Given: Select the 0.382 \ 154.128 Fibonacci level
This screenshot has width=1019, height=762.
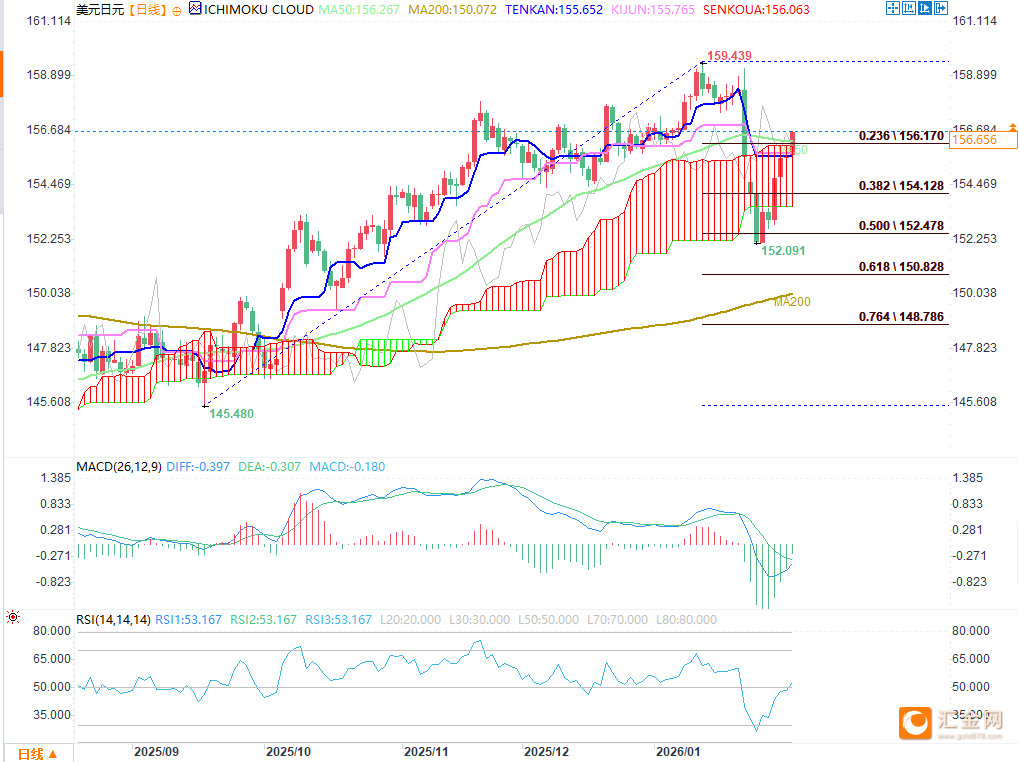Looking at the screenshot, I should click(x=901, y=186).
